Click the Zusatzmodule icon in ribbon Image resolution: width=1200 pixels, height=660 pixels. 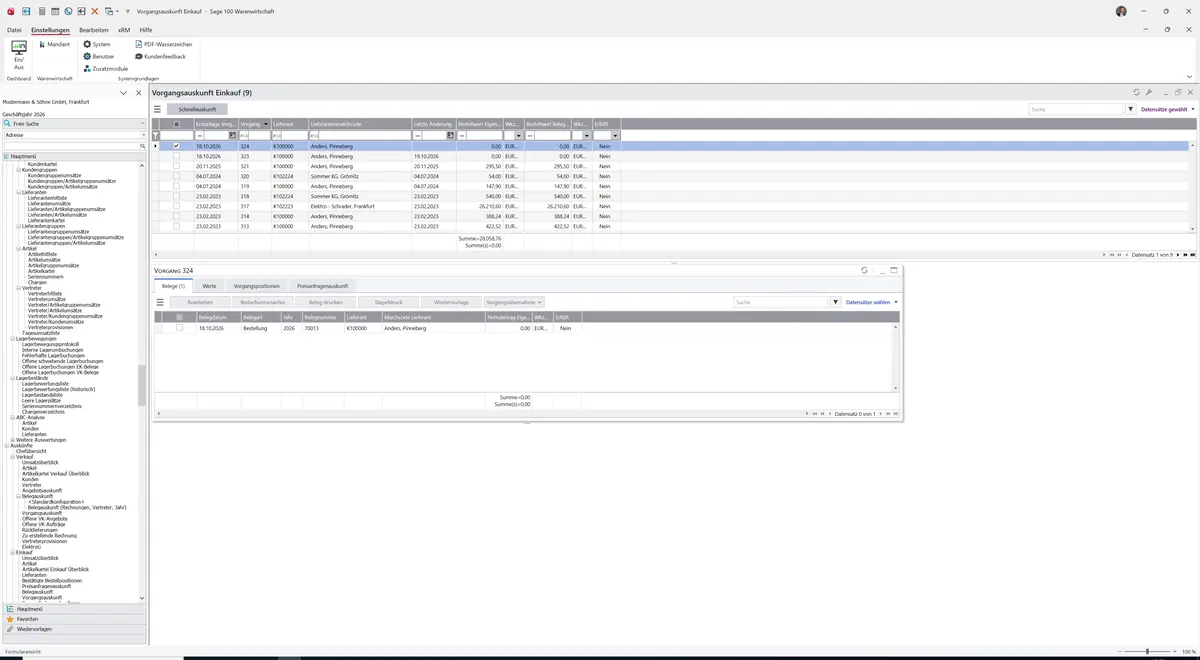pos(87,68)
